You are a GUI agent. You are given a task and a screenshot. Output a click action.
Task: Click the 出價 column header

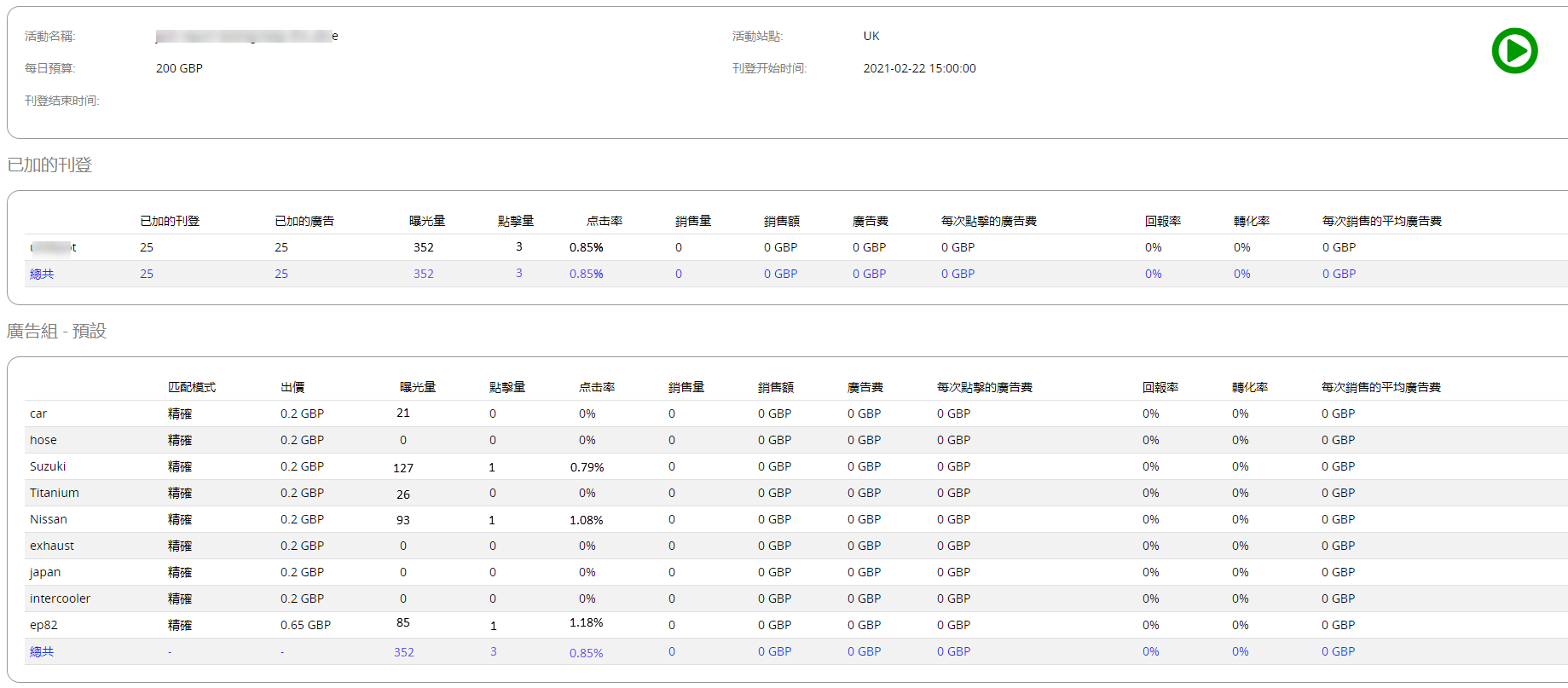point(292,387)
